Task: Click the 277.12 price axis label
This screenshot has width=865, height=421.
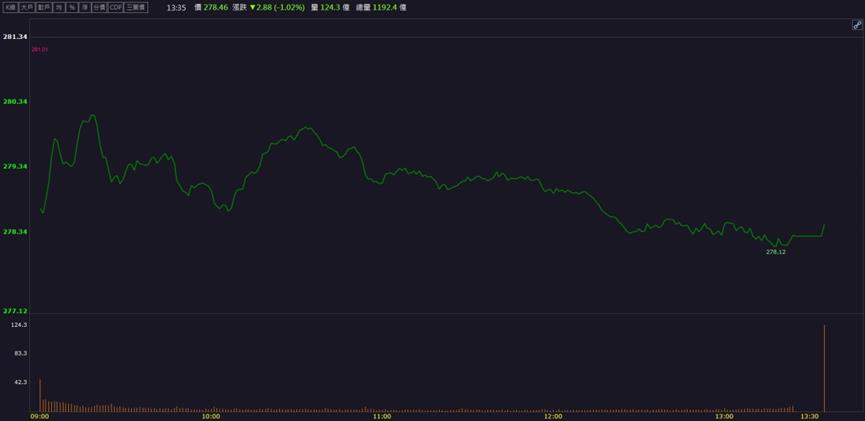Action: [15, 311]
